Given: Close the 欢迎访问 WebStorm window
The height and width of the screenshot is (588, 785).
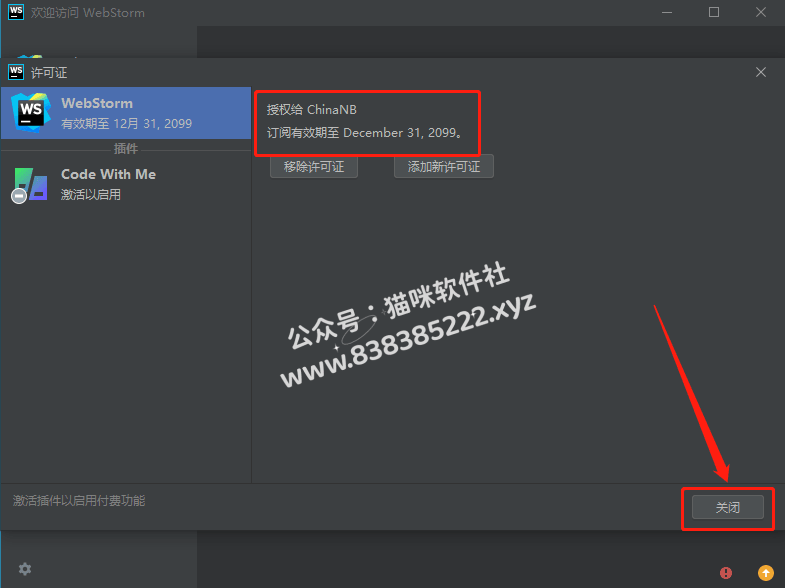Looking at the screenshot, I should click(761, 12).
